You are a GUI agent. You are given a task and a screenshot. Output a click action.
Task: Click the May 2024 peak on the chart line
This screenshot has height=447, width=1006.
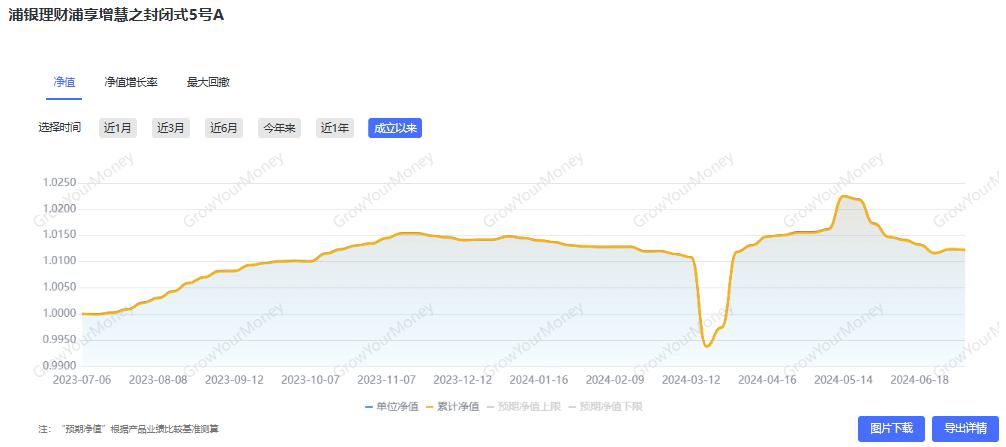845,196
